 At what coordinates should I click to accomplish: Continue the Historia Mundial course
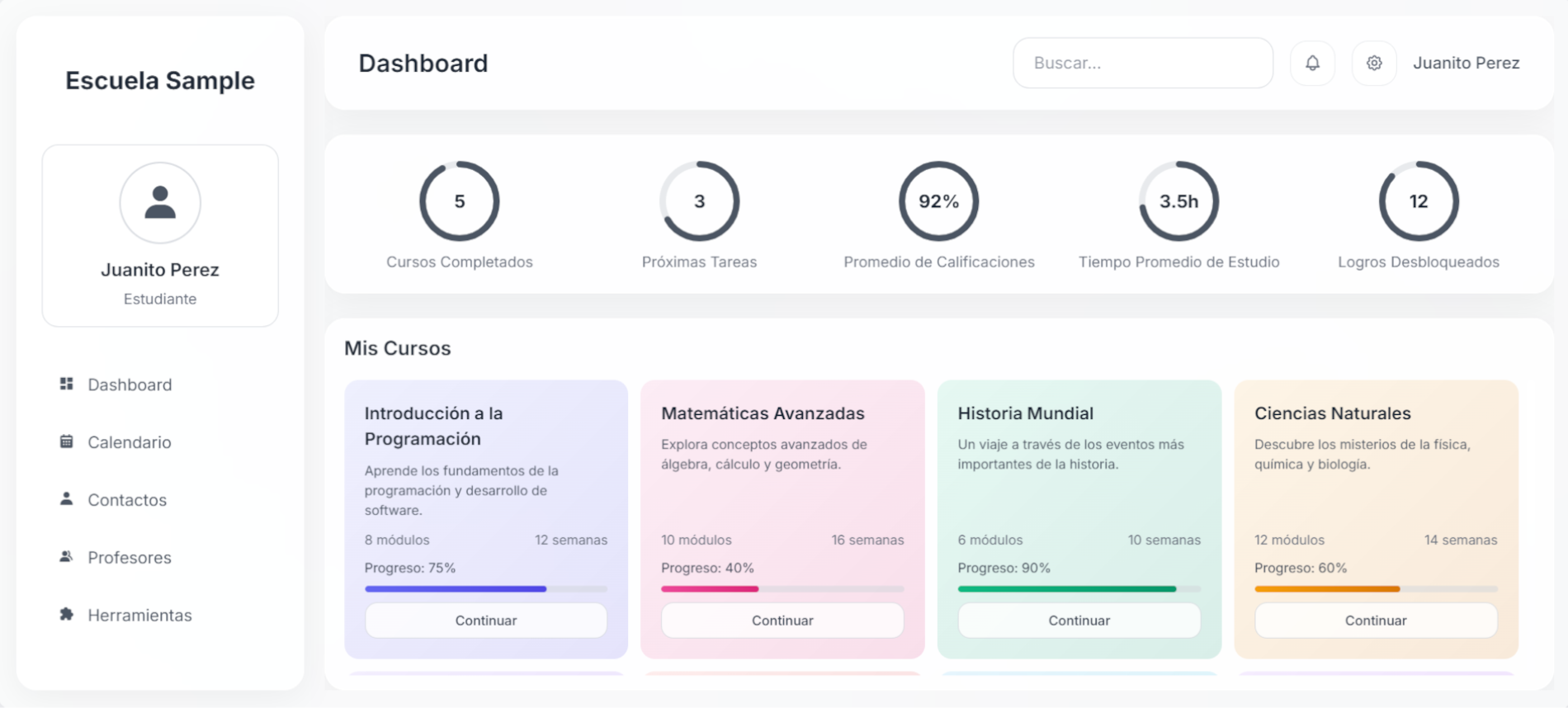[x=1079, y=621]
